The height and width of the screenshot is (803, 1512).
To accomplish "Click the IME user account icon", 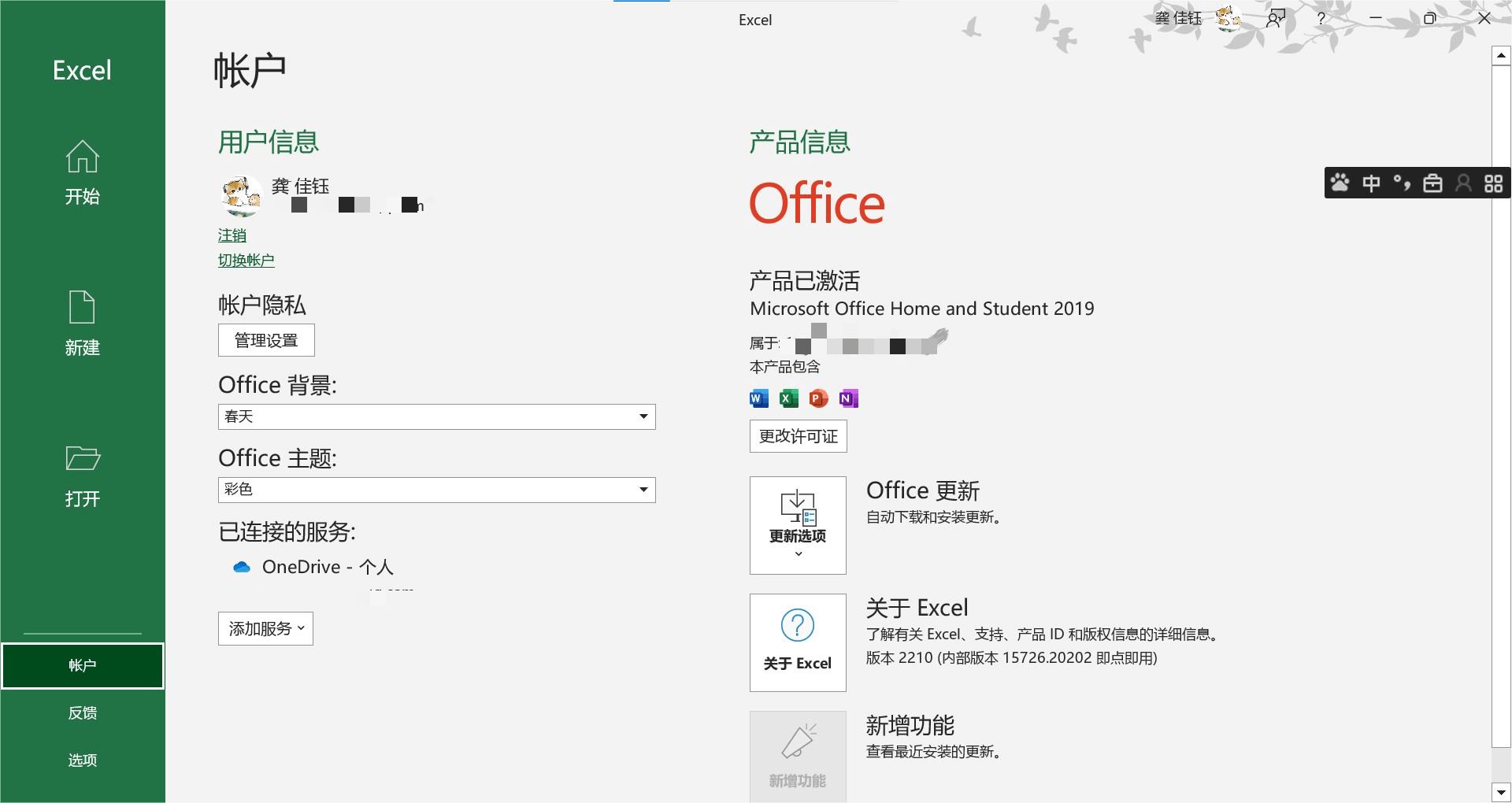I will pyautogui.click(x=1463, y=183).
